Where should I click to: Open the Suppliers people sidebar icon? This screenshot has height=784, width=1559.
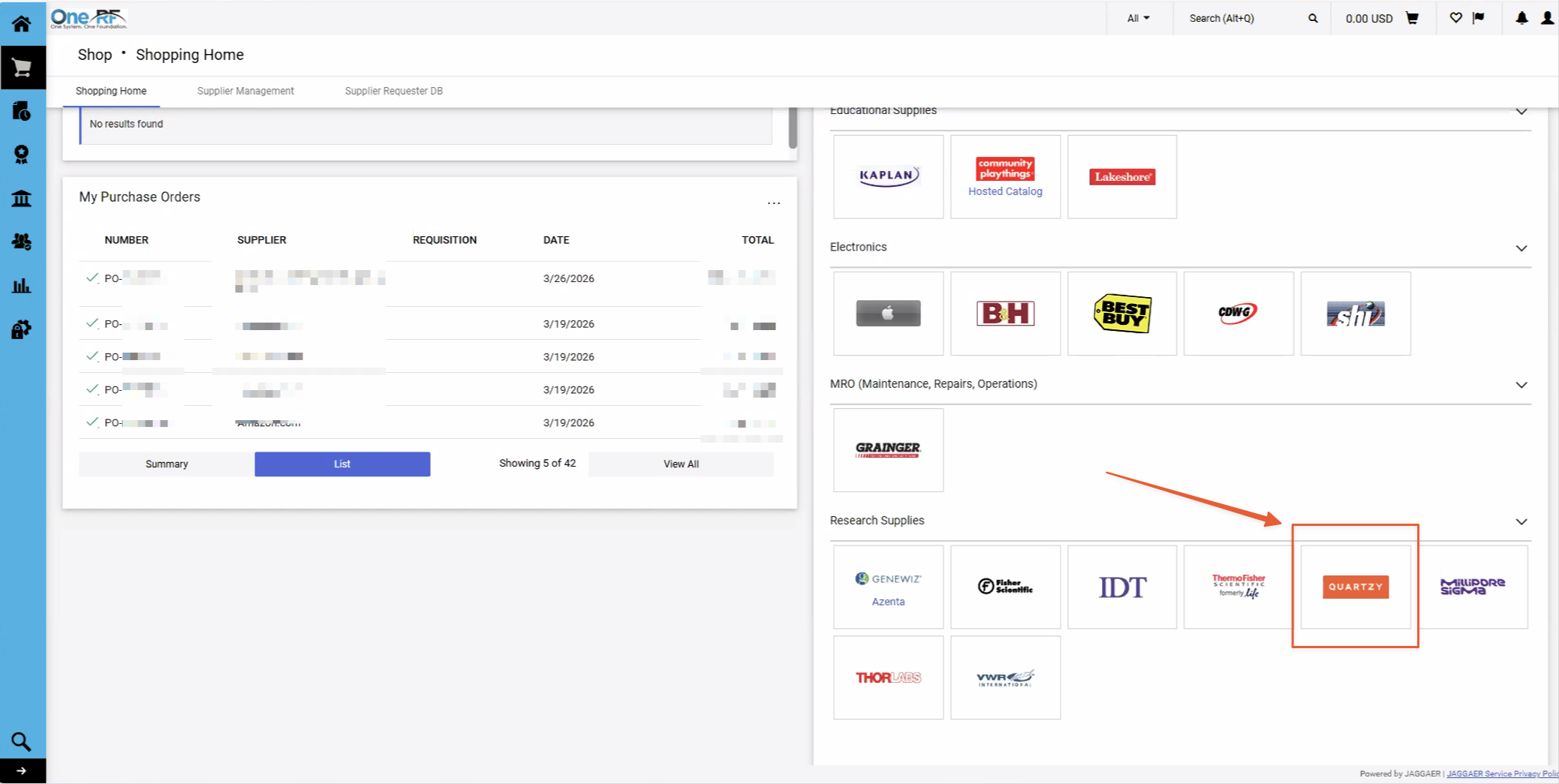pos(22,242)
